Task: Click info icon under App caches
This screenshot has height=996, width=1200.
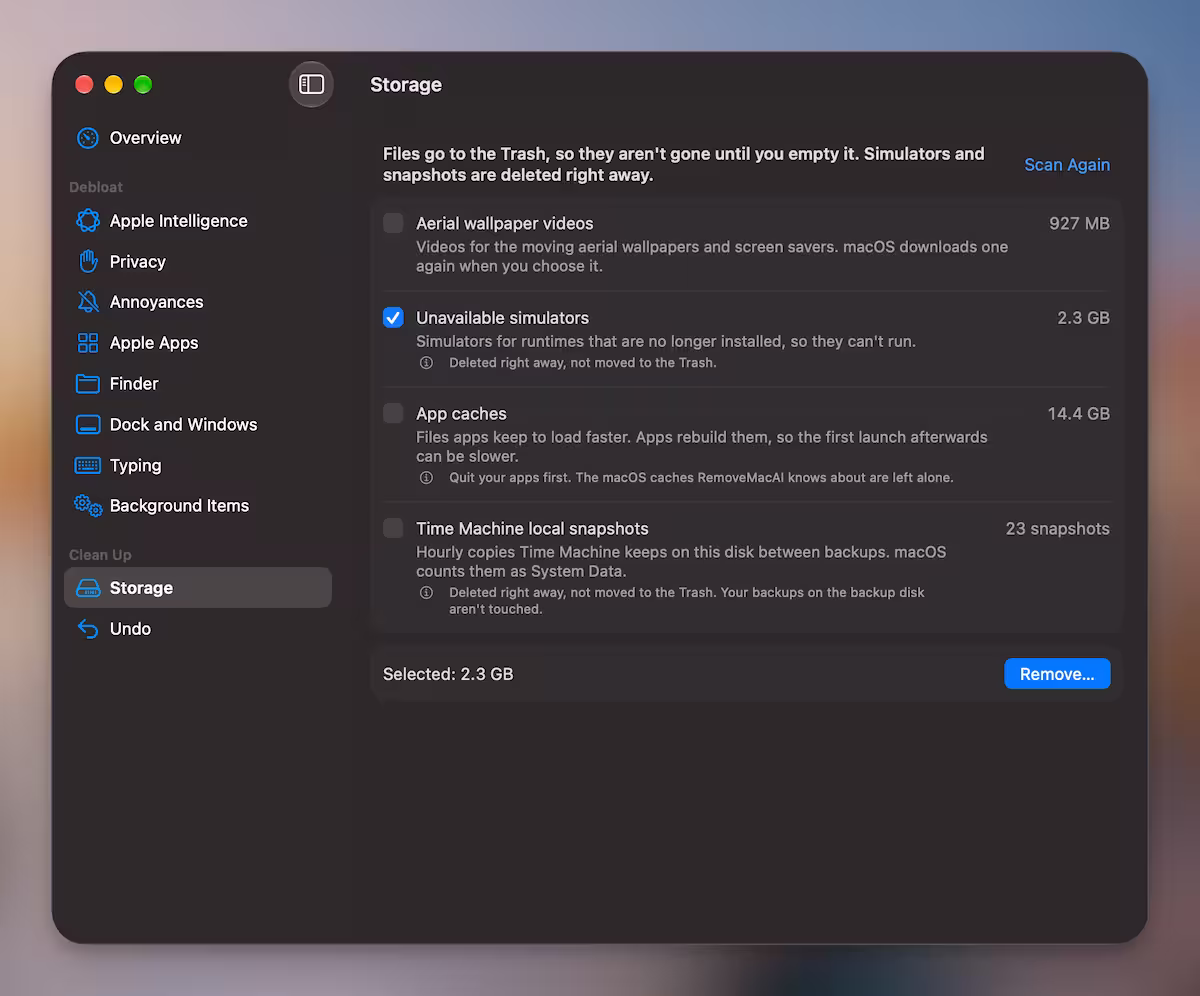Action: click(426, 478)
